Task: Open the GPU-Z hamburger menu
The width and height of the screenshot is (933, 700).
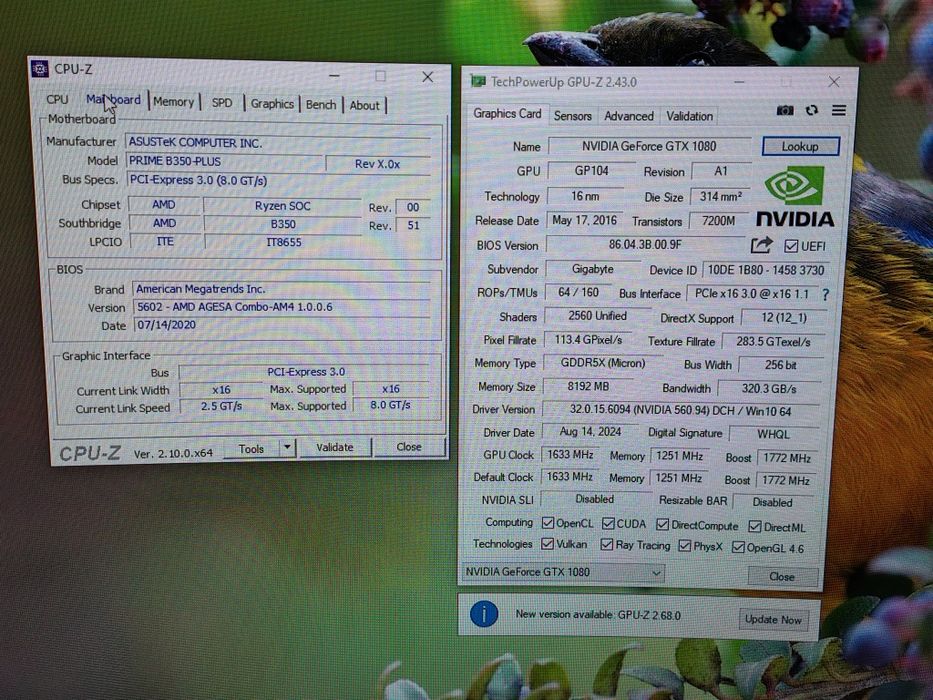Action: (838, 111)
